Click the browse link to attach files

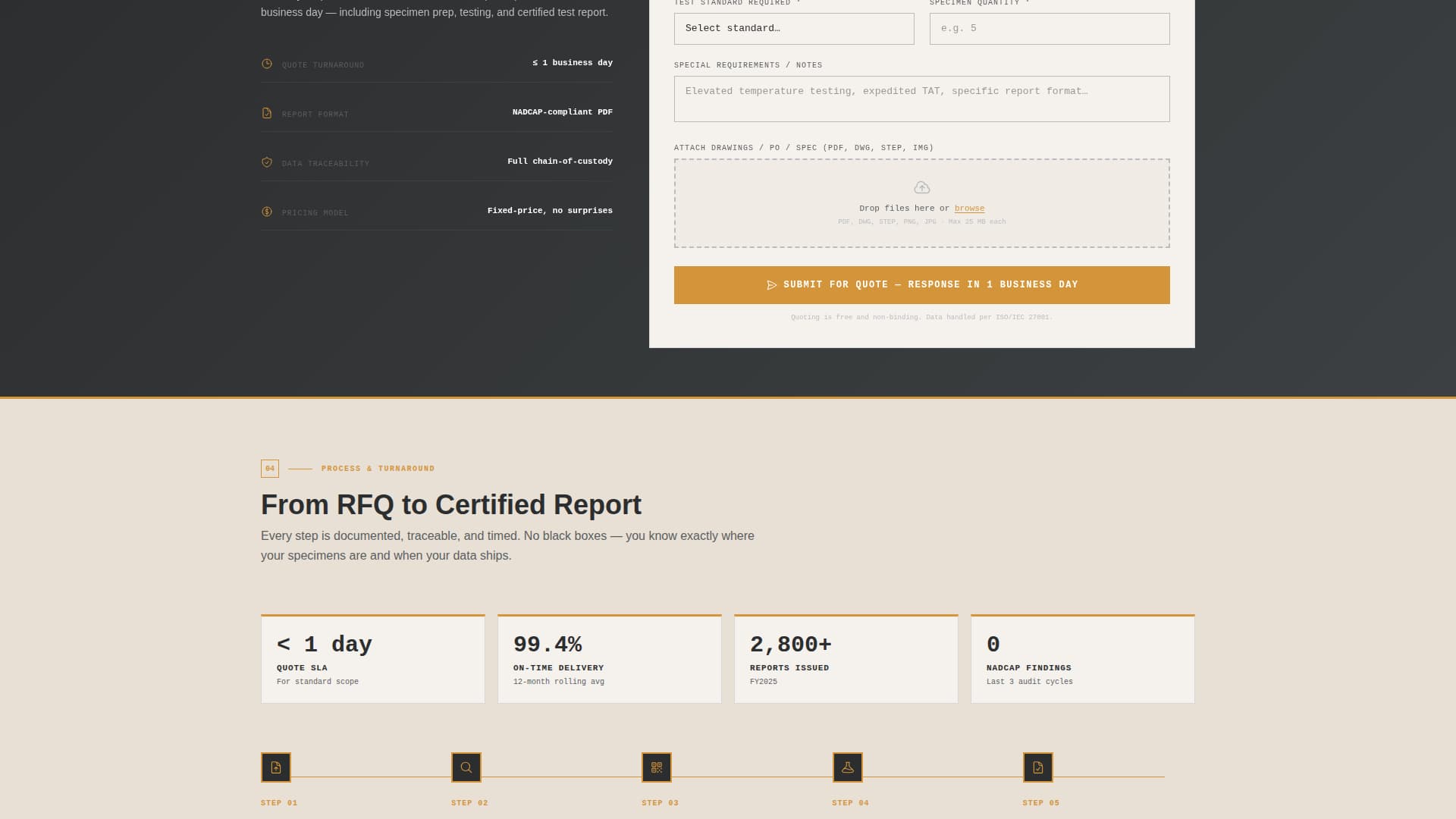(969, 208)
